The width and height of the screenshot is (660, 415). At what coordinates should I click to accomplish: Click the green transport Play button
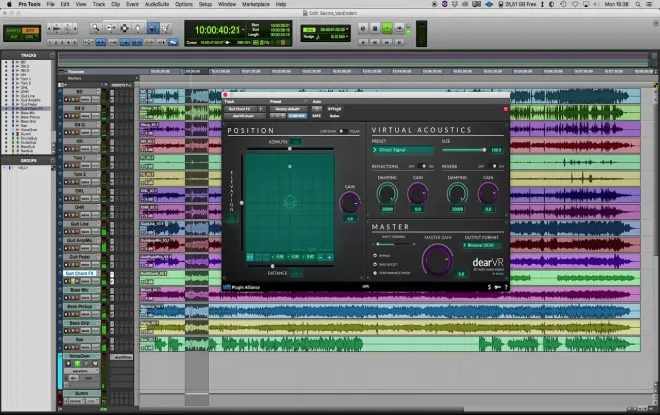[387, 29]
